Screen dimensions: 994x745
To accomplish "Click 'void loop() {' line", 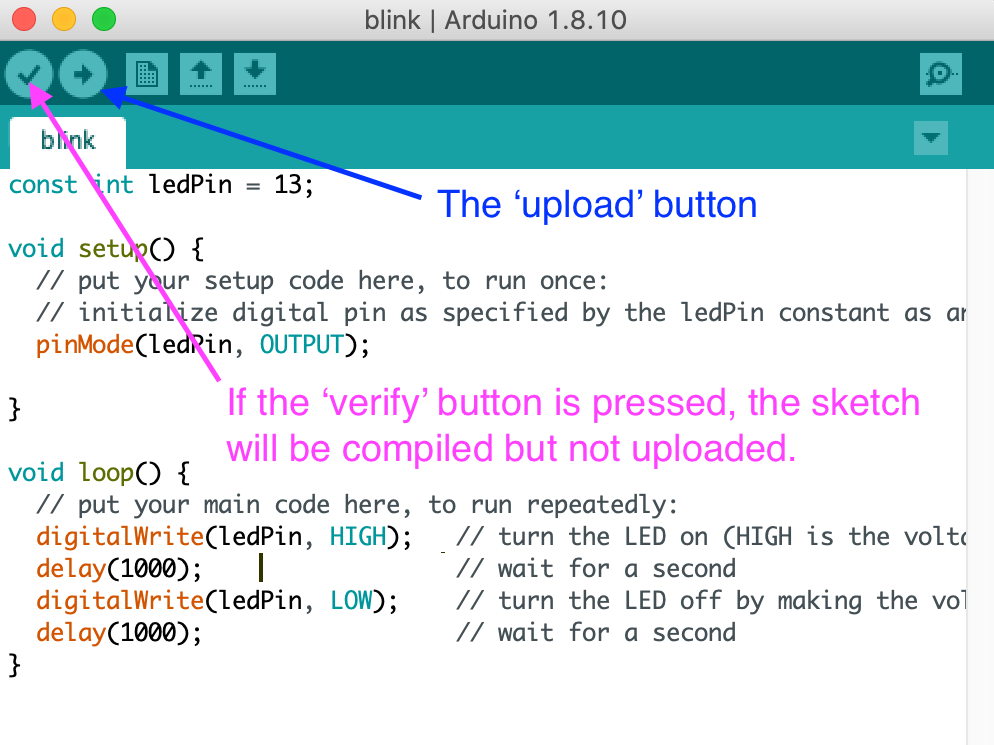I will [99, 473].
